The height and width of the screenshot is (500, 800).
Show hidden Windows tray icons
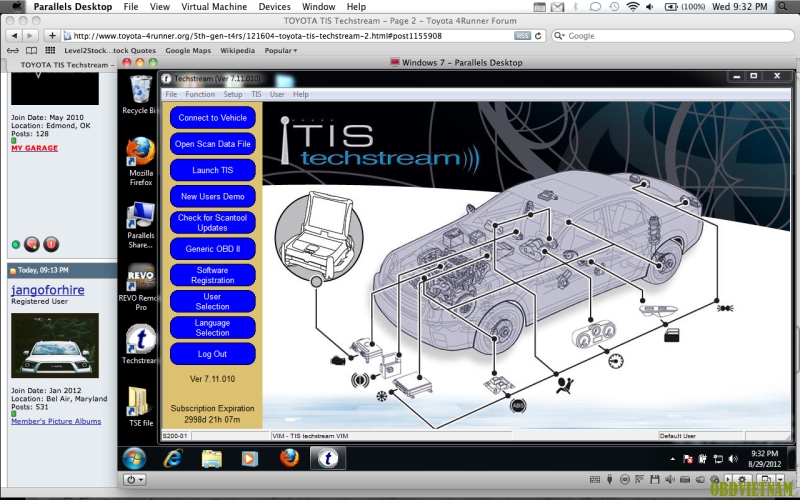[x=672, y=459]
